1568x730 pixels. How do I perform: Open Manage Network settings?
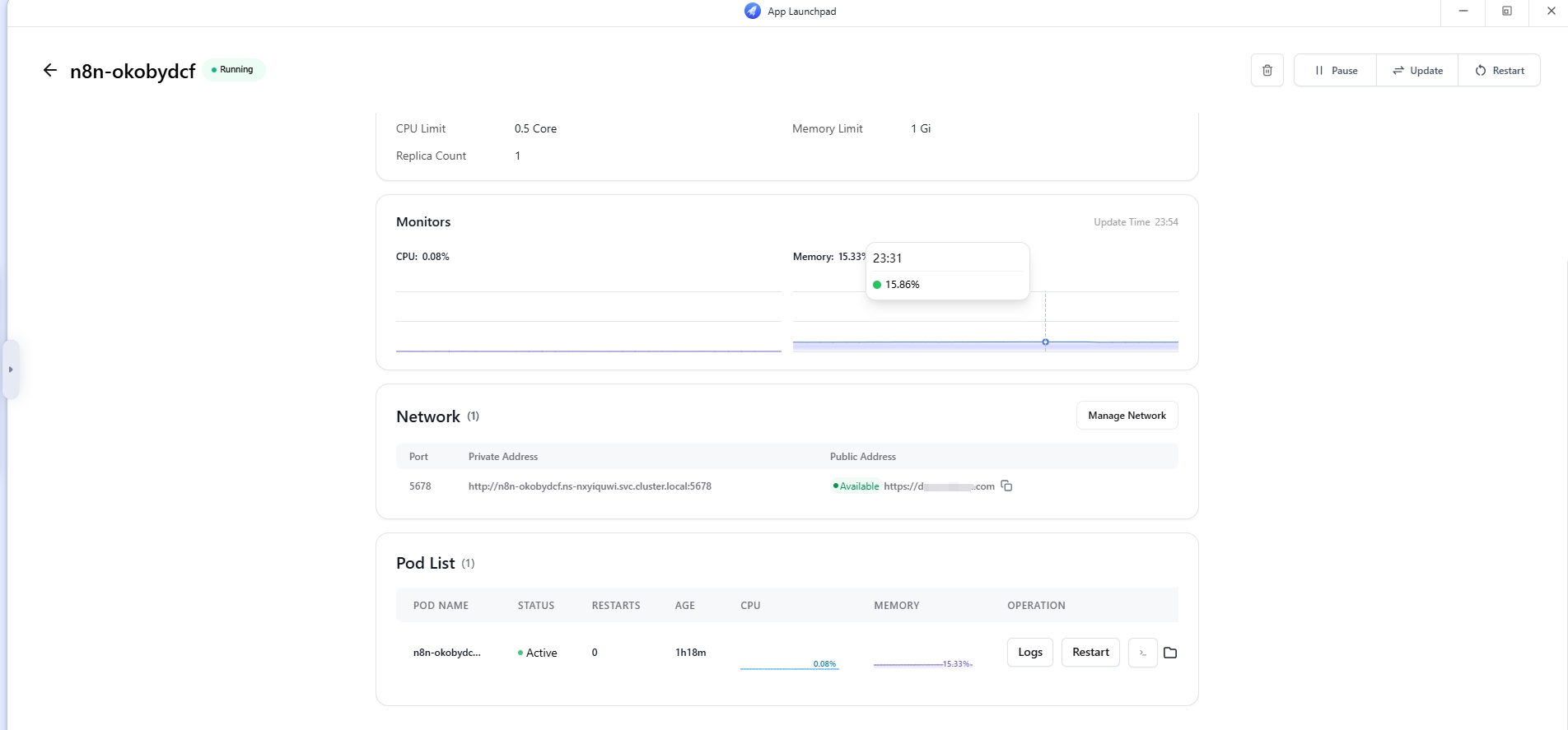pos(1127,416)
